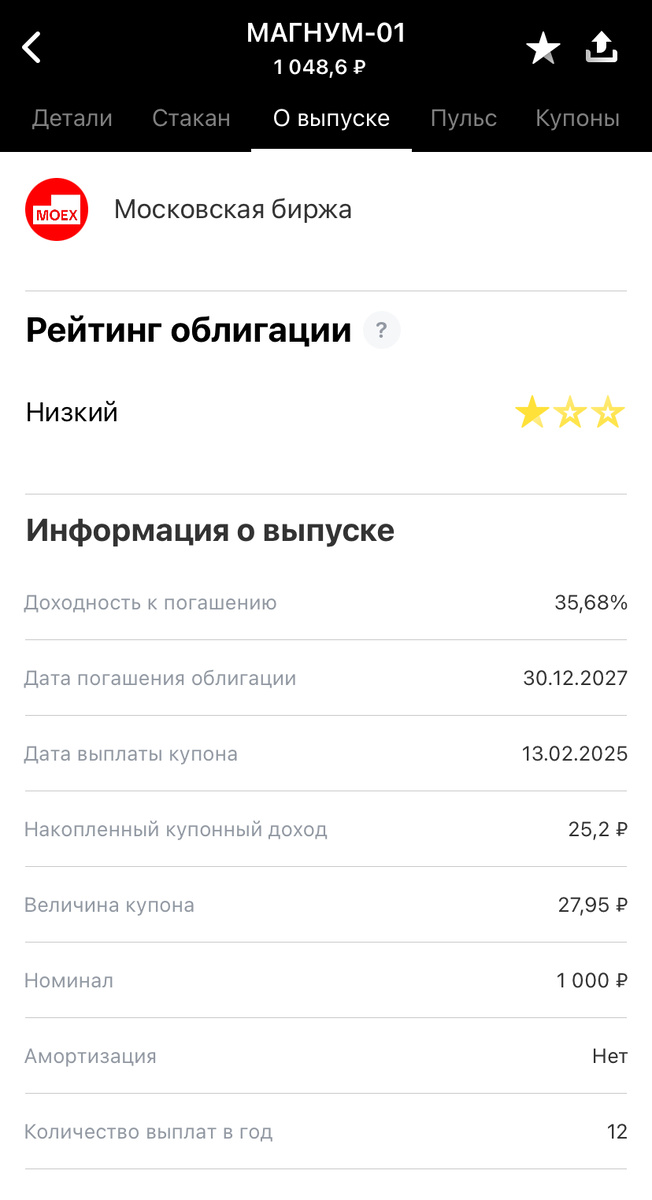Add МАГНУМ-01 bond to favorites via star
The width and height of the screenshot is (652, 1200).
[543, 46]
